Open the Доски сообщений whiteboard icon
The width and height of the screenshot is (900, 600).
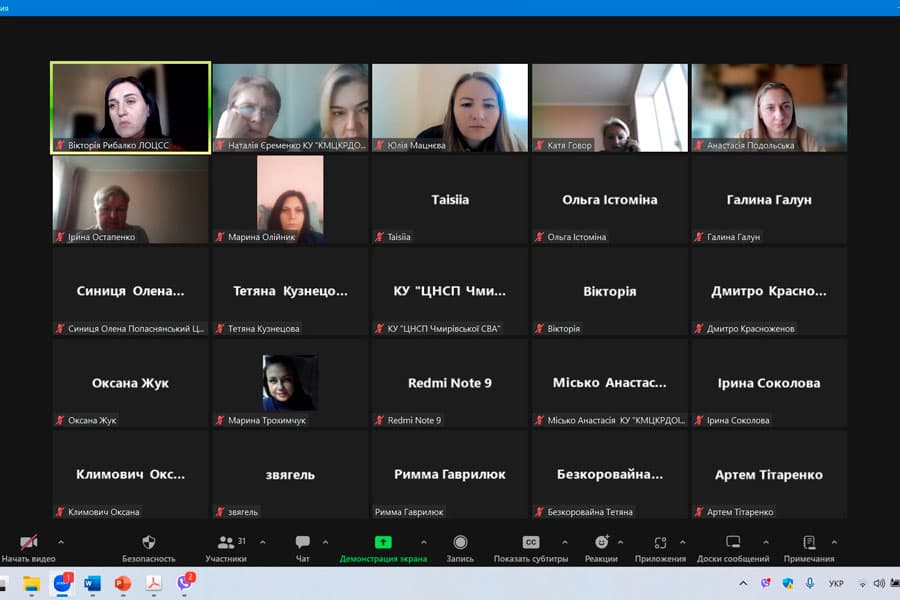click(x=733, y=541)
